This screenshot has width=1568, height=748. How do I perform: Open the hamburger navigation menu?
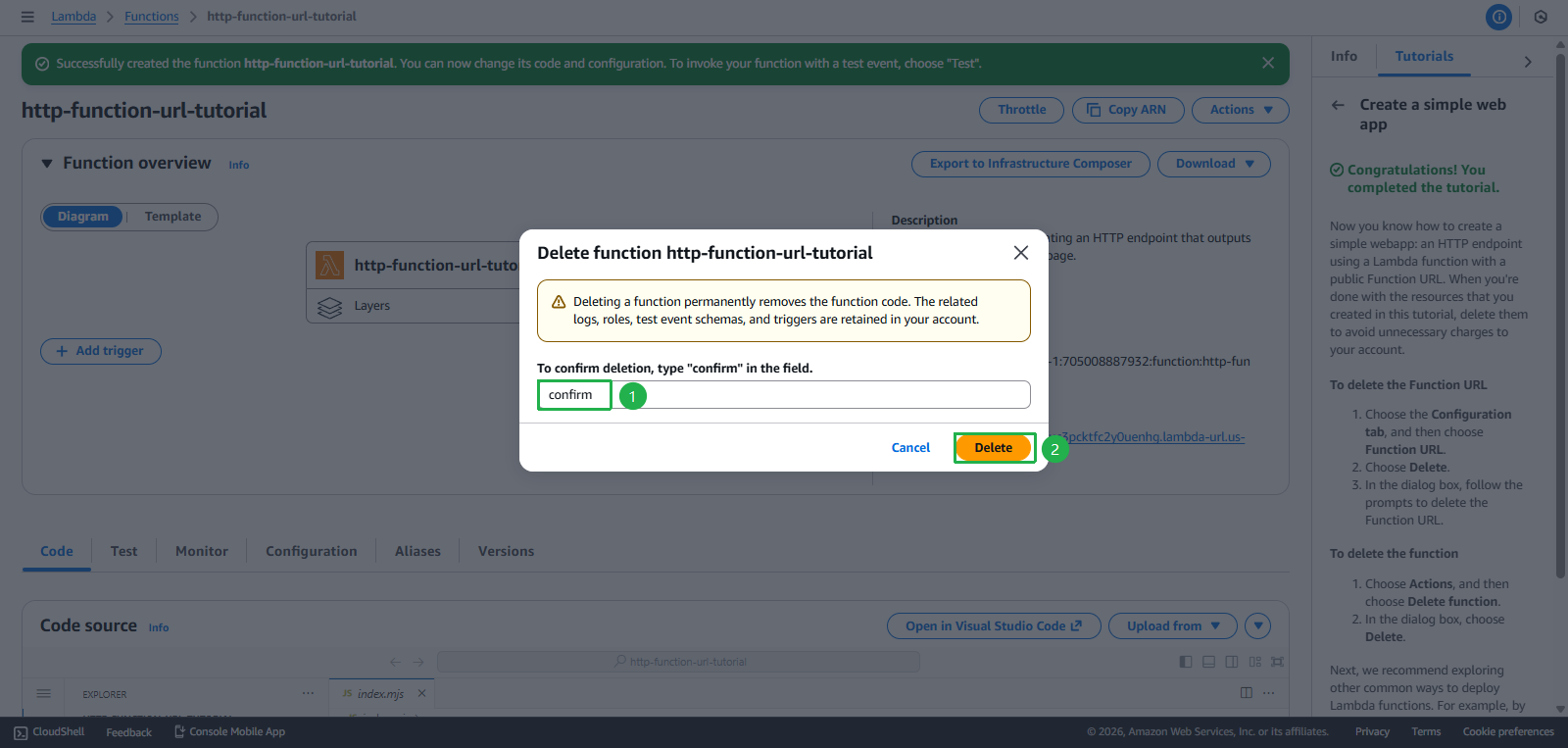coord(27,17)
